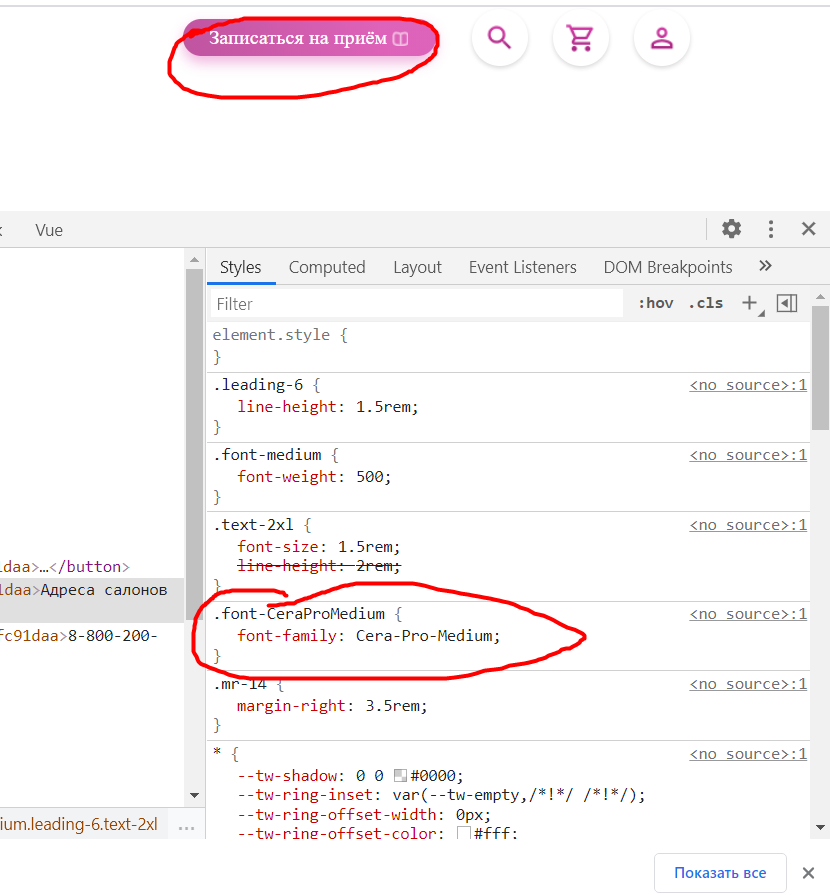Click the leading-6.text-2xl breadcrumb item
This screenshot has height=895, width=830.
(79, 824)
